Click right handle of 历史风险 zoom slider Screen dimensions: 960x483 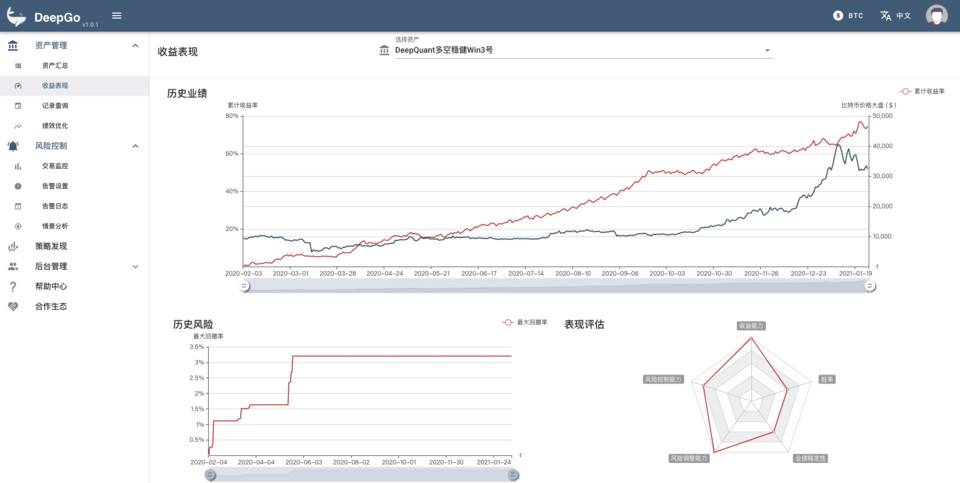tap(514, 474)
